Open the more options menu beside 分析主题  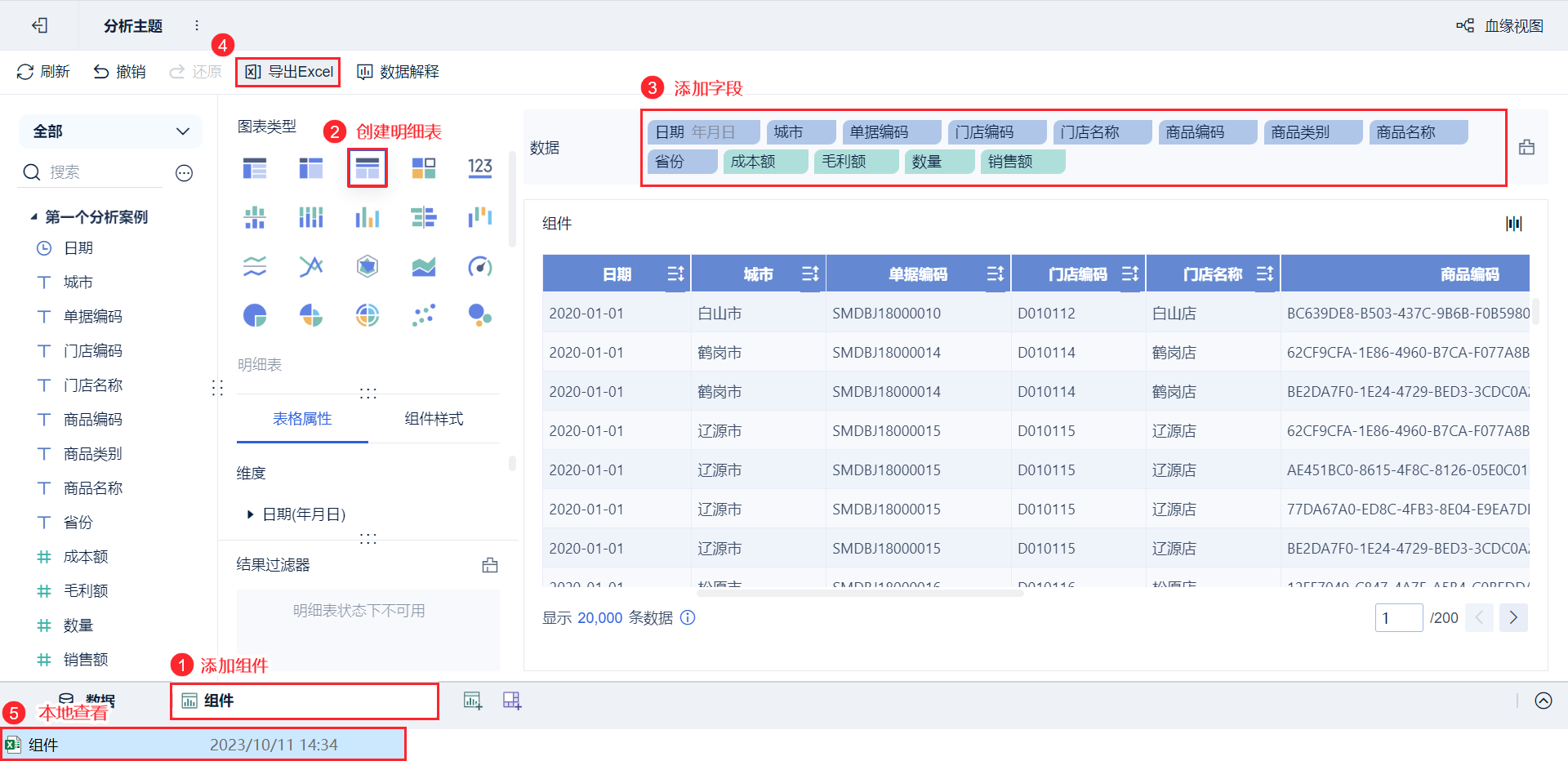[x=197, y=25]
